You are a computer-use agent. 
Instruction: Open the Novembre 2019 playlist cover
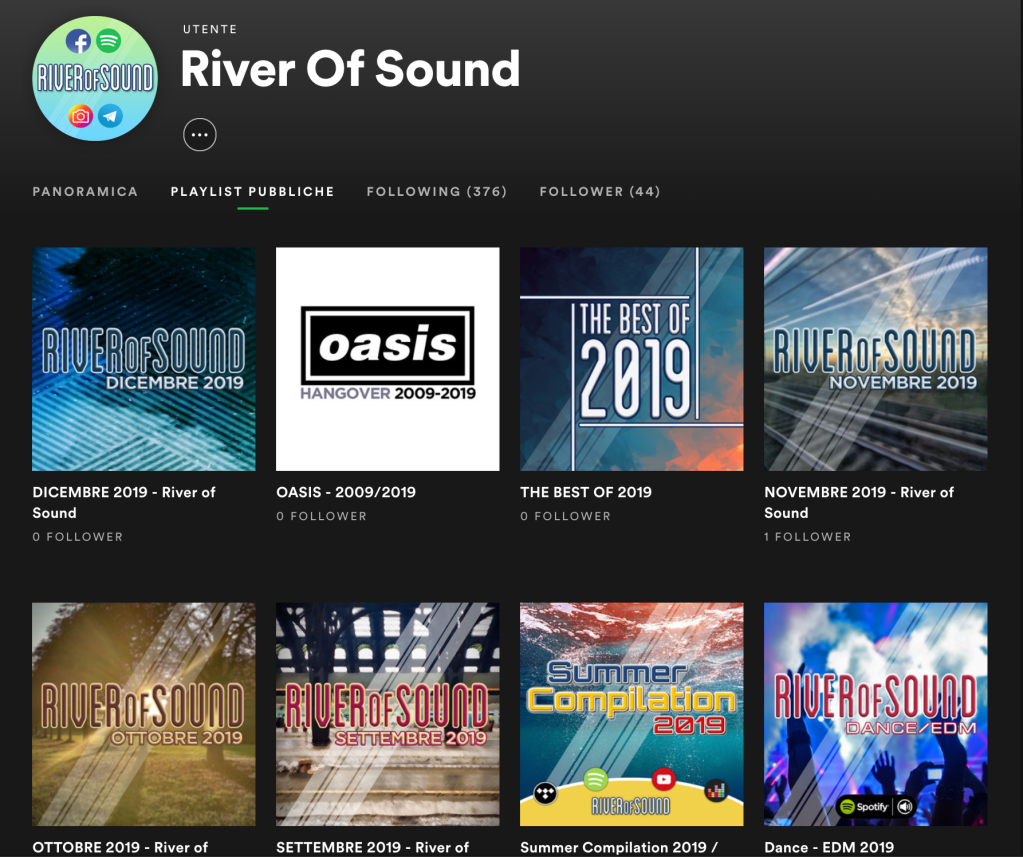[875, 359]
